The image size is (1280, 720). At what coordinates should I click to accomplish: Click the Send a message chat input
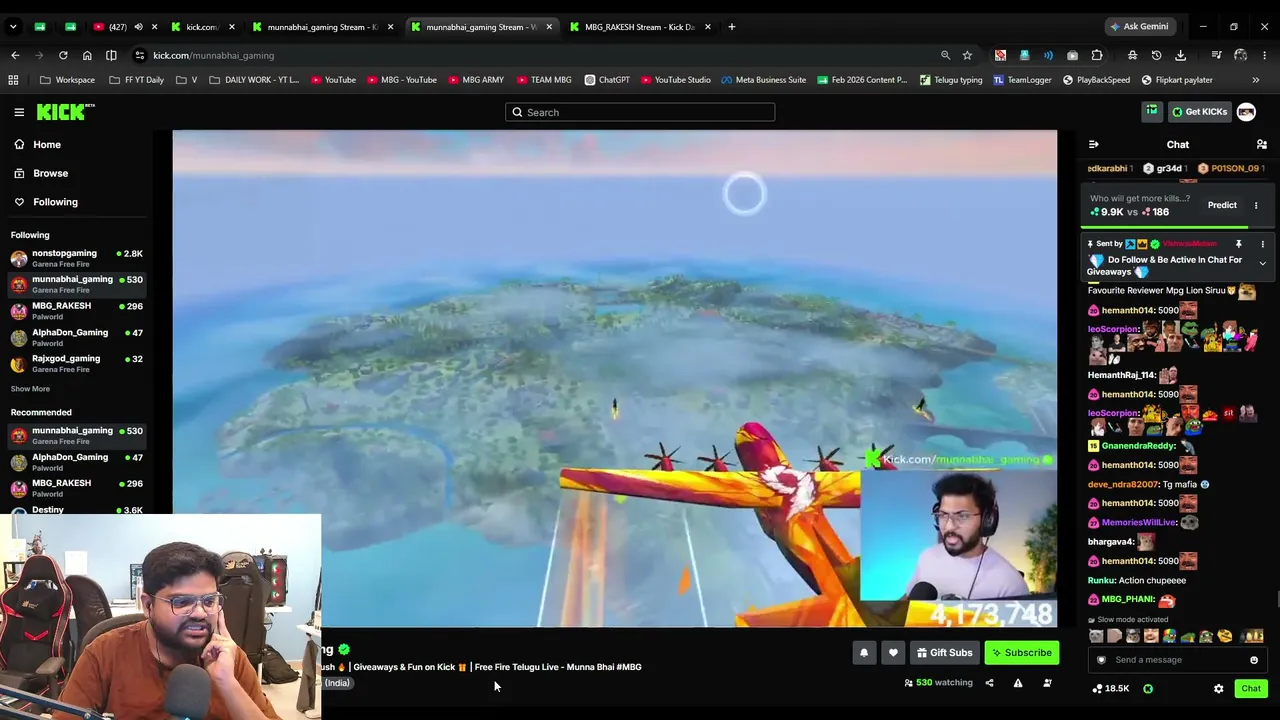1176,660
